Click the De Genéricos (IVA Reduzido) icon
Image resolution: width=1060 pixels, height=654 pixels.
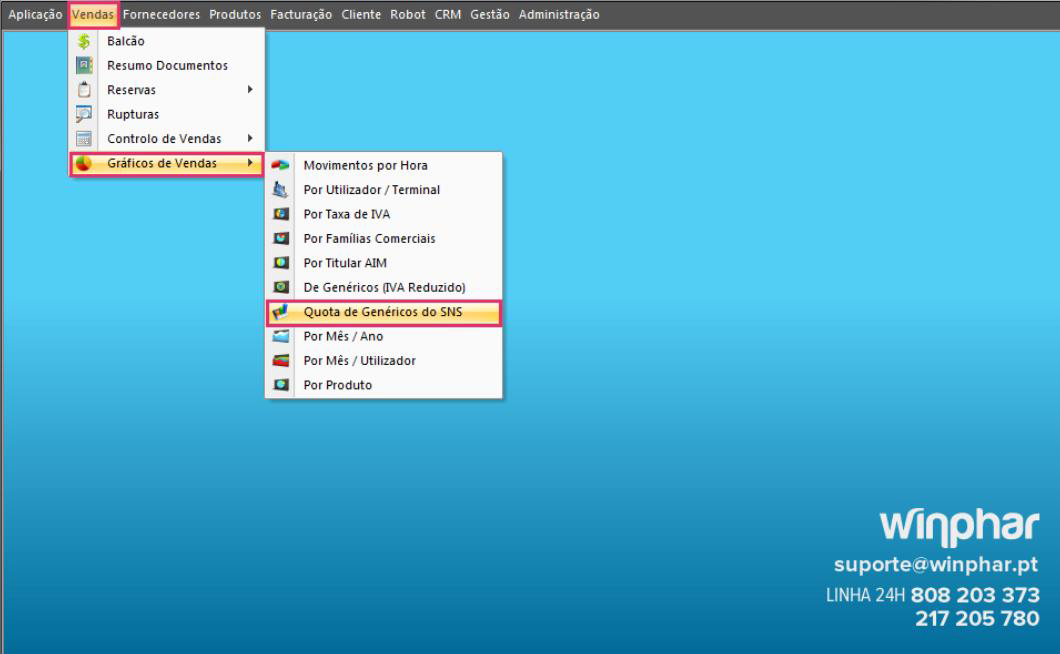[281, 287]
